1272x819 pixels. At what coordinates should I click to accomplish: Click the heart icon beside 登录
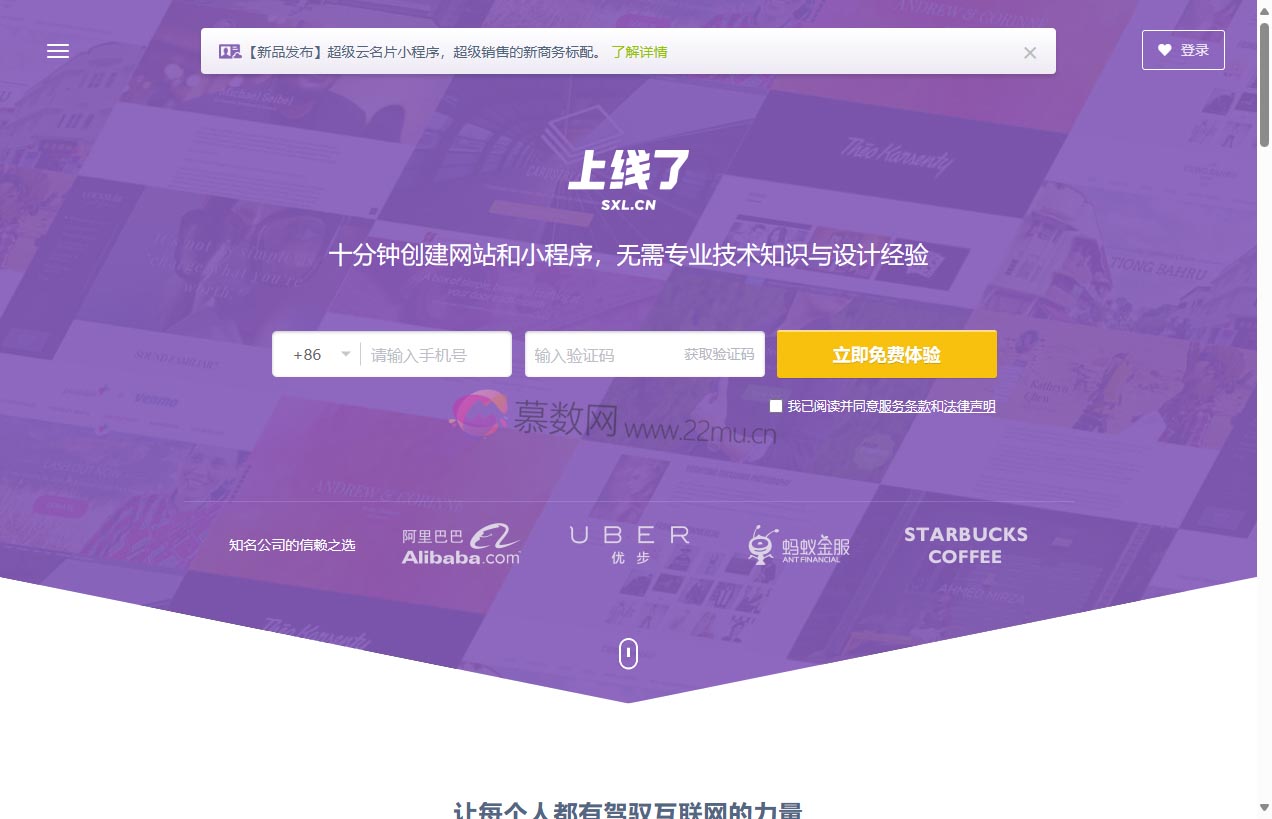click(x=1163, y=50)
